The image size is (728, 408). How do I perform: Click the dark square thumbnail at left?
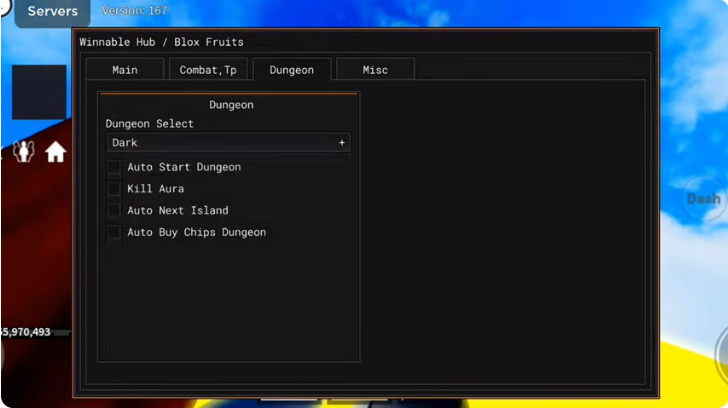pyautogui.click(x=39, y=92)
